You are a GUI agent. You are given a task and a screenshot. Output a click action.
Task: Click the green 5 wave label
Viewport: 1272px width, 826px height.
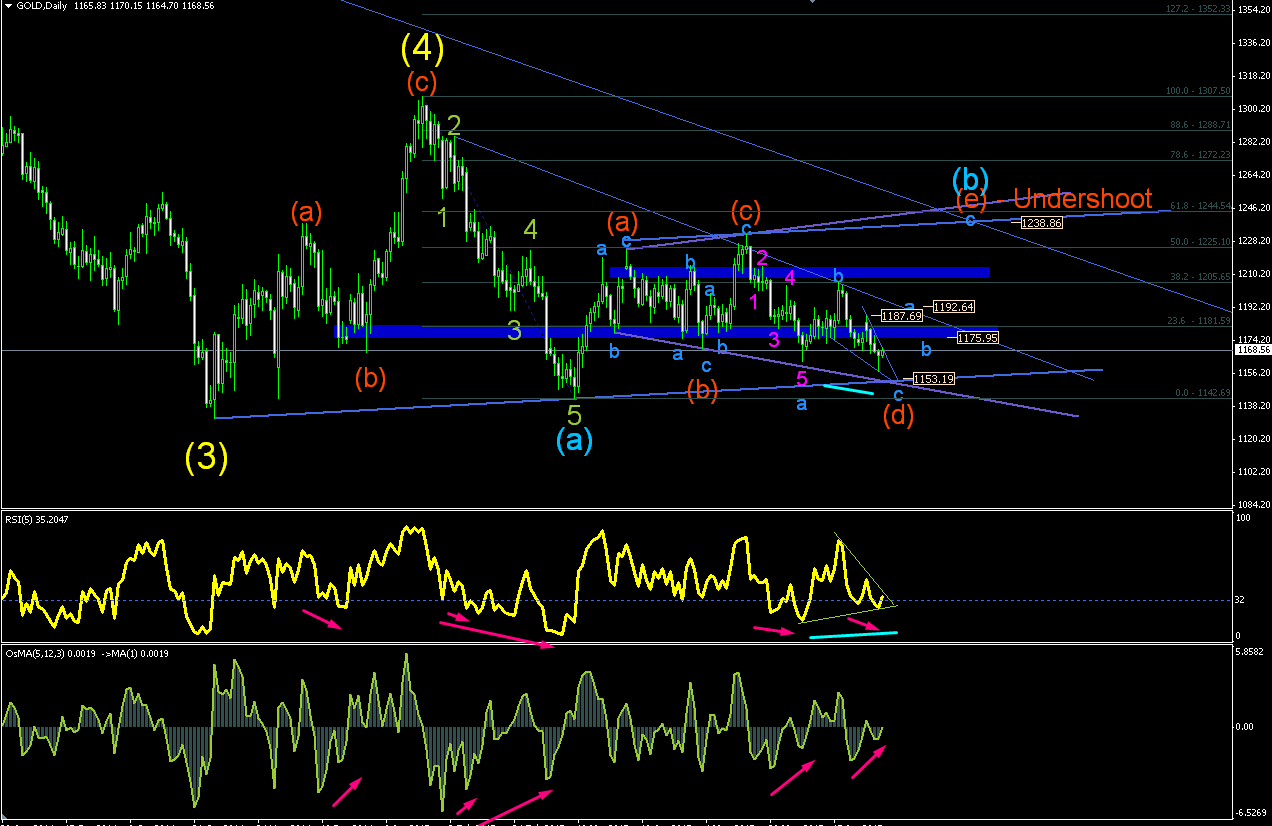pos(574,414)
